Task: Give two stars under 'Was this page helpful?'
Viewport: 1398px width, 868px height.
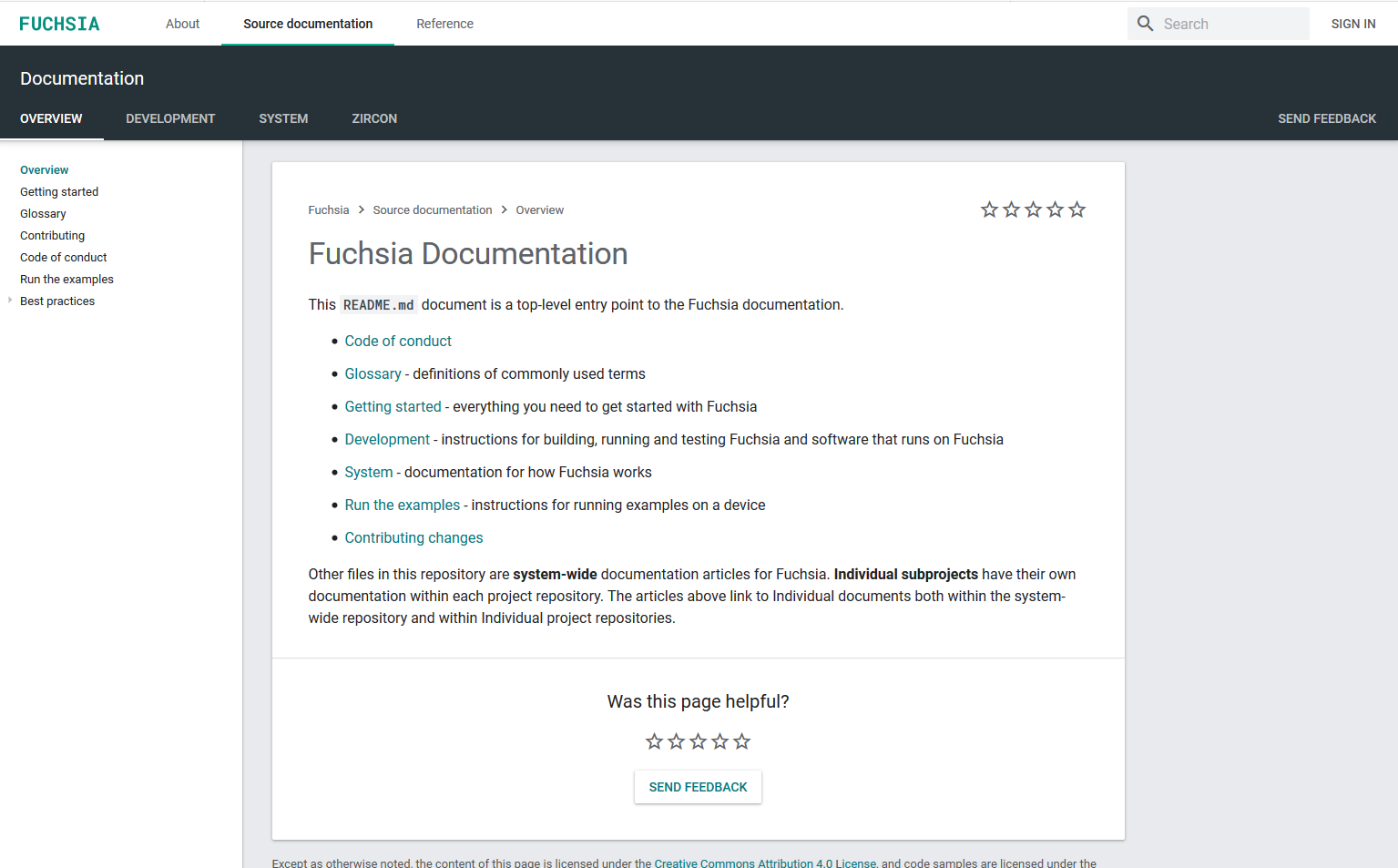Action: [676, 741]
